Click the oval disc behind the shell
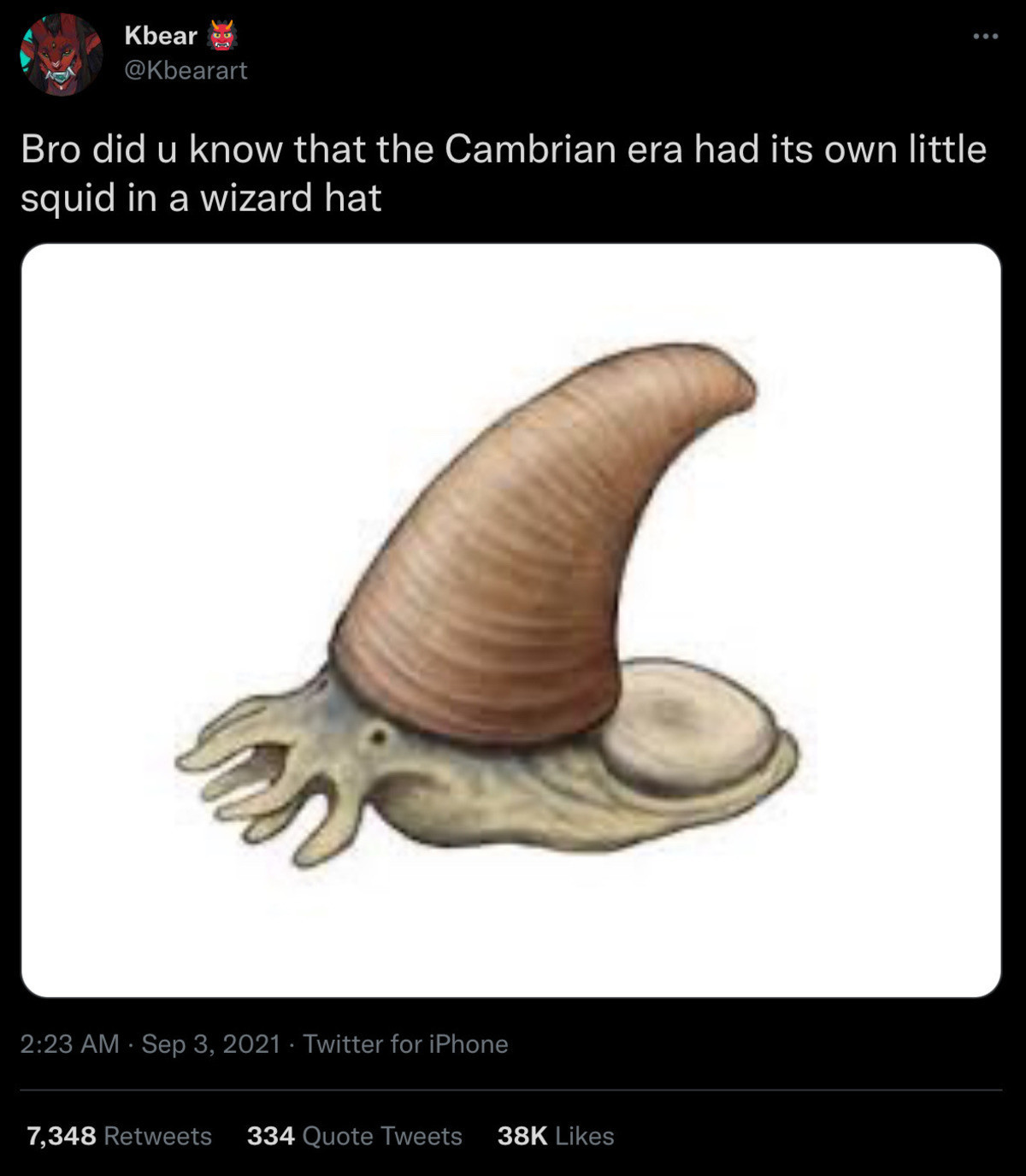Screen dimensions: 1026x1176 click(x=688, y=726)
